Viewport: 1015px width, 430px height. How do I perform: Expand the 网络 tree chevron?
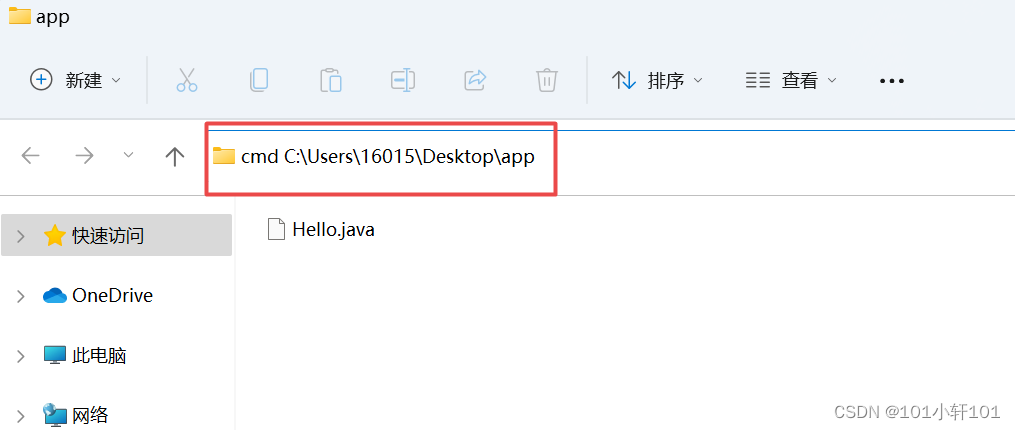pos(21,415)
